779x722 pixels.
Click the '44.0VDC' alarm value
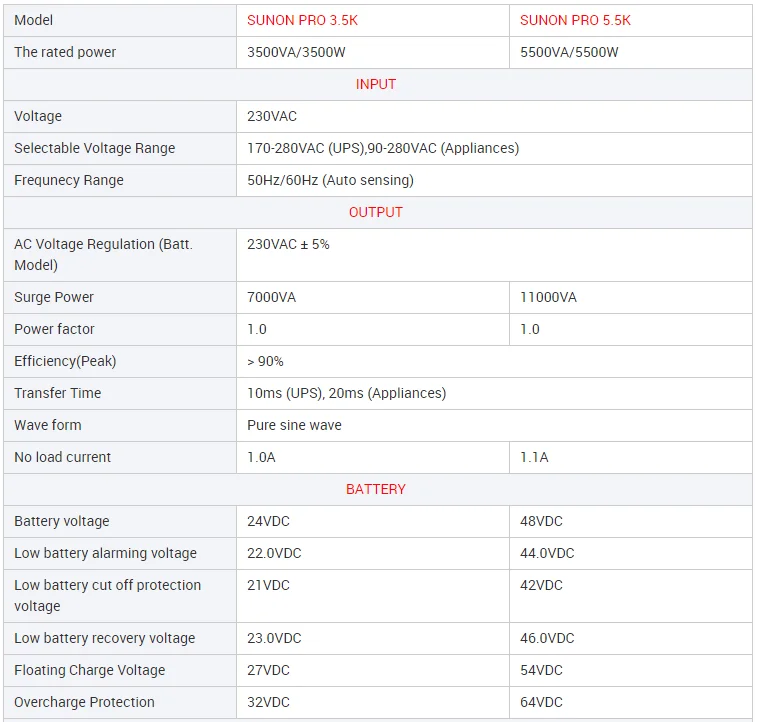[547, 553]
